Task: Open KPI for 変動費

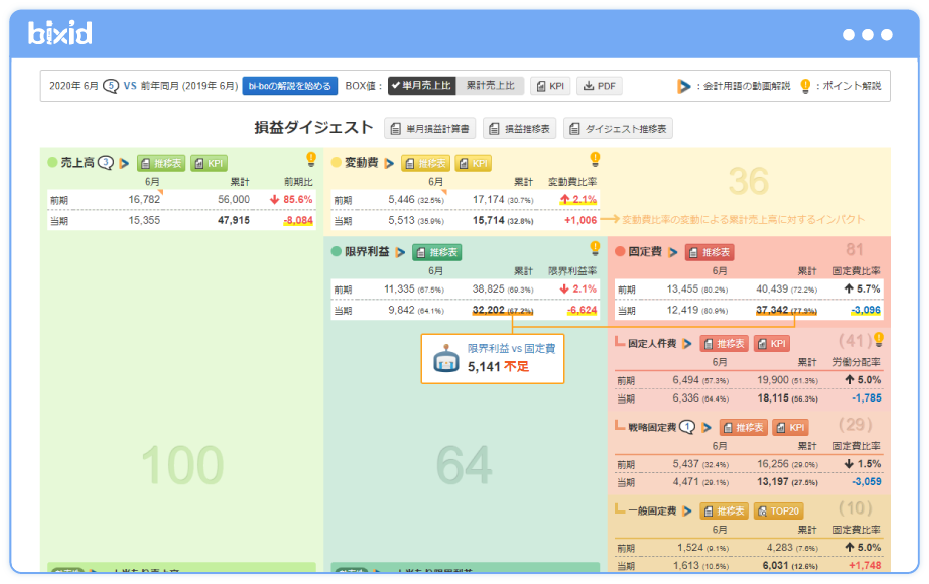Action: (473, 163)
